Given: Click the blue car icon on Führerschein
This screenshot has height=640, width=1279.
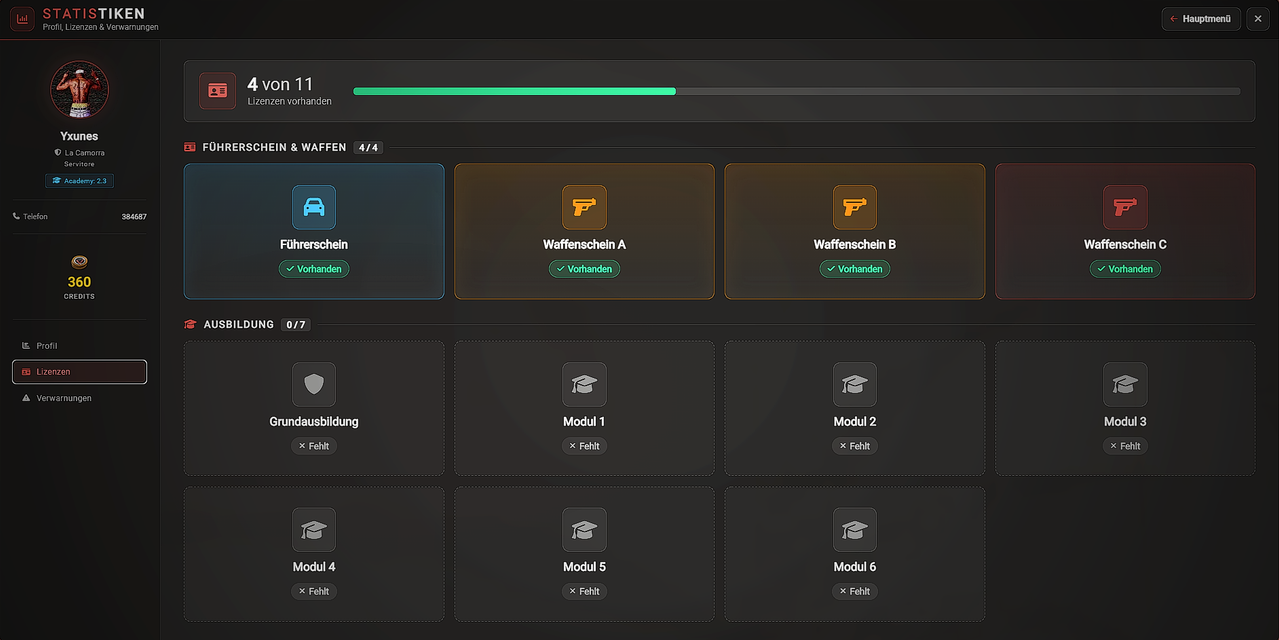Looking at the screenshot, I should click(x=314, y=207).
